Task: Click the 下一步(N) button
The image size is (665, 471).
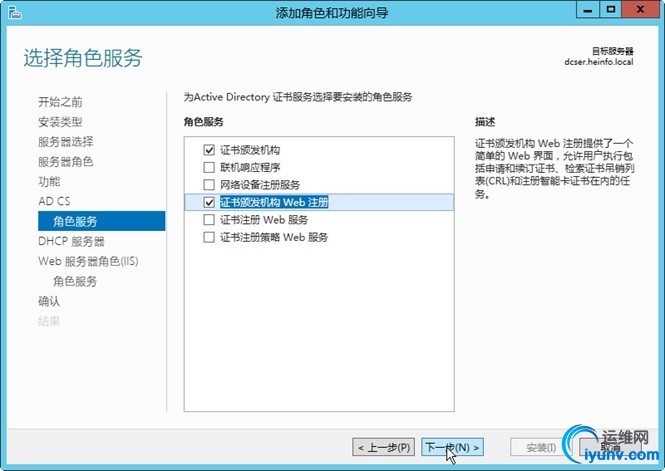Action: coord(452,447)
